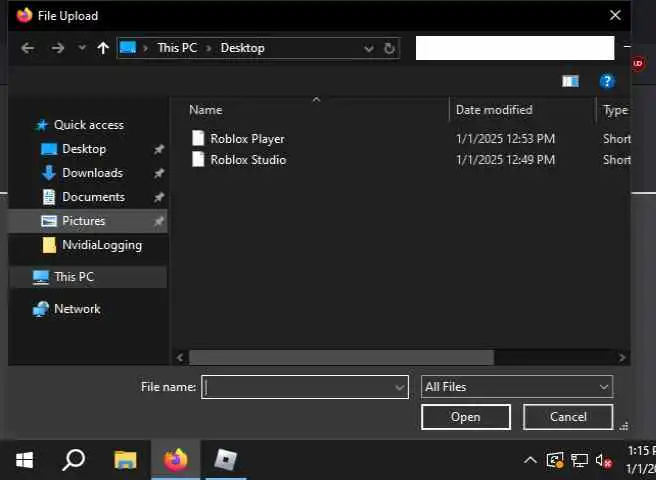Viewport: 656px width, 480px height.
Task: Open Help with the question mark icon
Action: [x=607, y=81]
